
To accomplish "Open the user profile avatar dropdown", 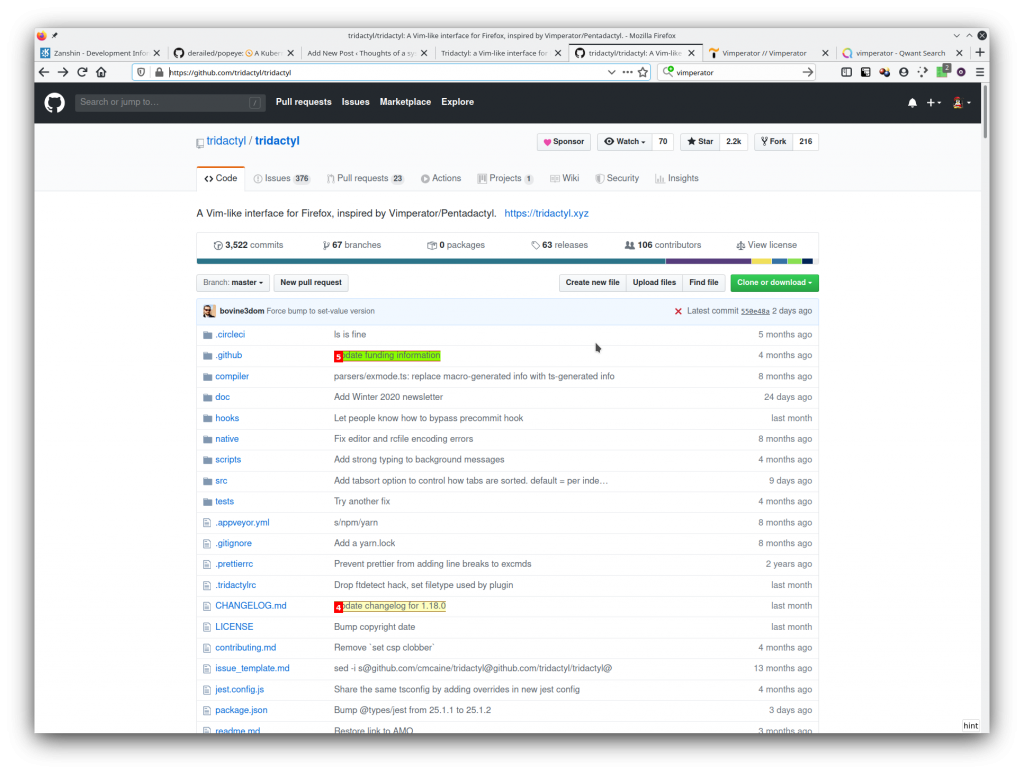I will (961, 103).
